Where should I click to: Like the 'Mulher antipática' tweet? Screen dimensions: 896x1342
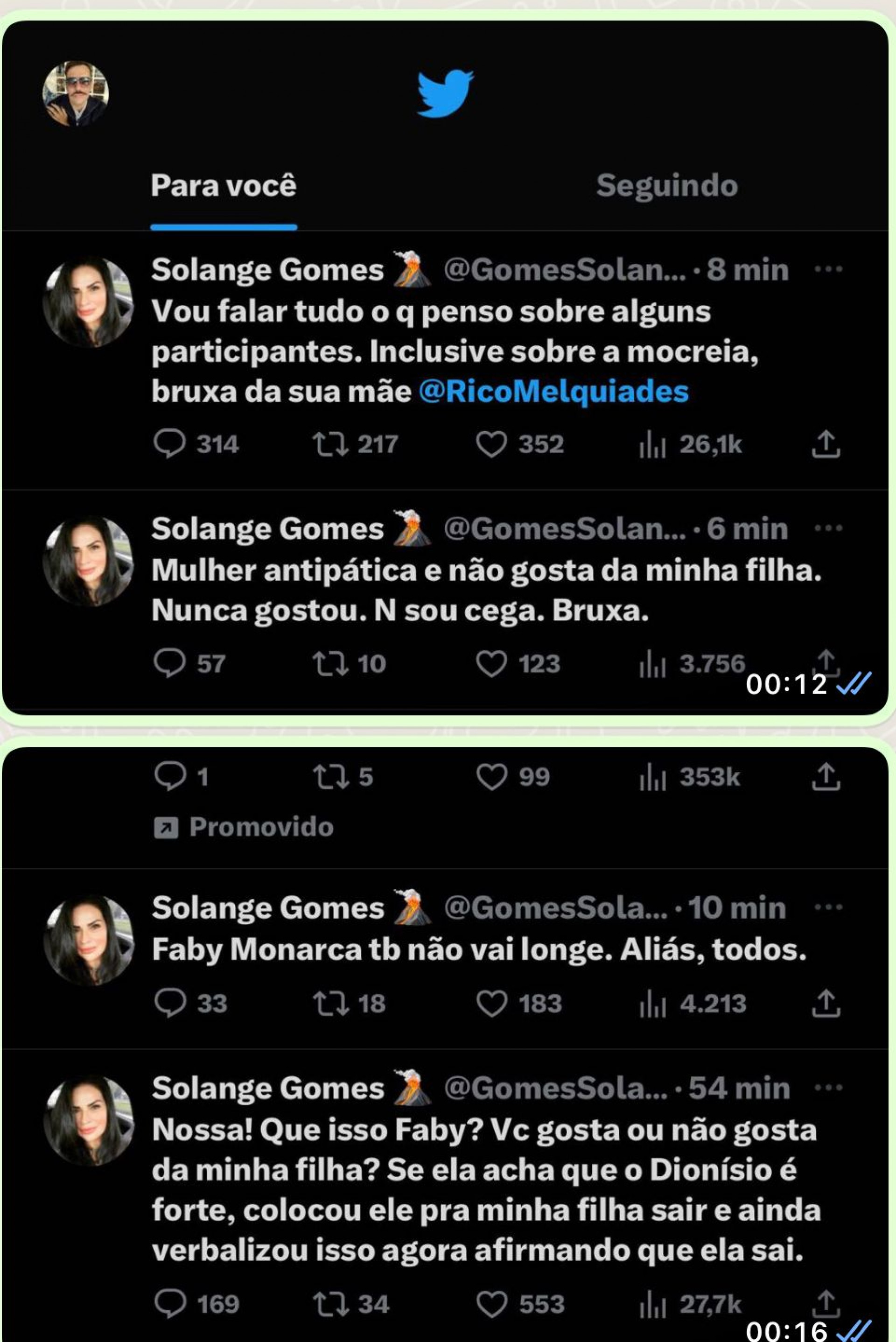click(x=494, y=665)
